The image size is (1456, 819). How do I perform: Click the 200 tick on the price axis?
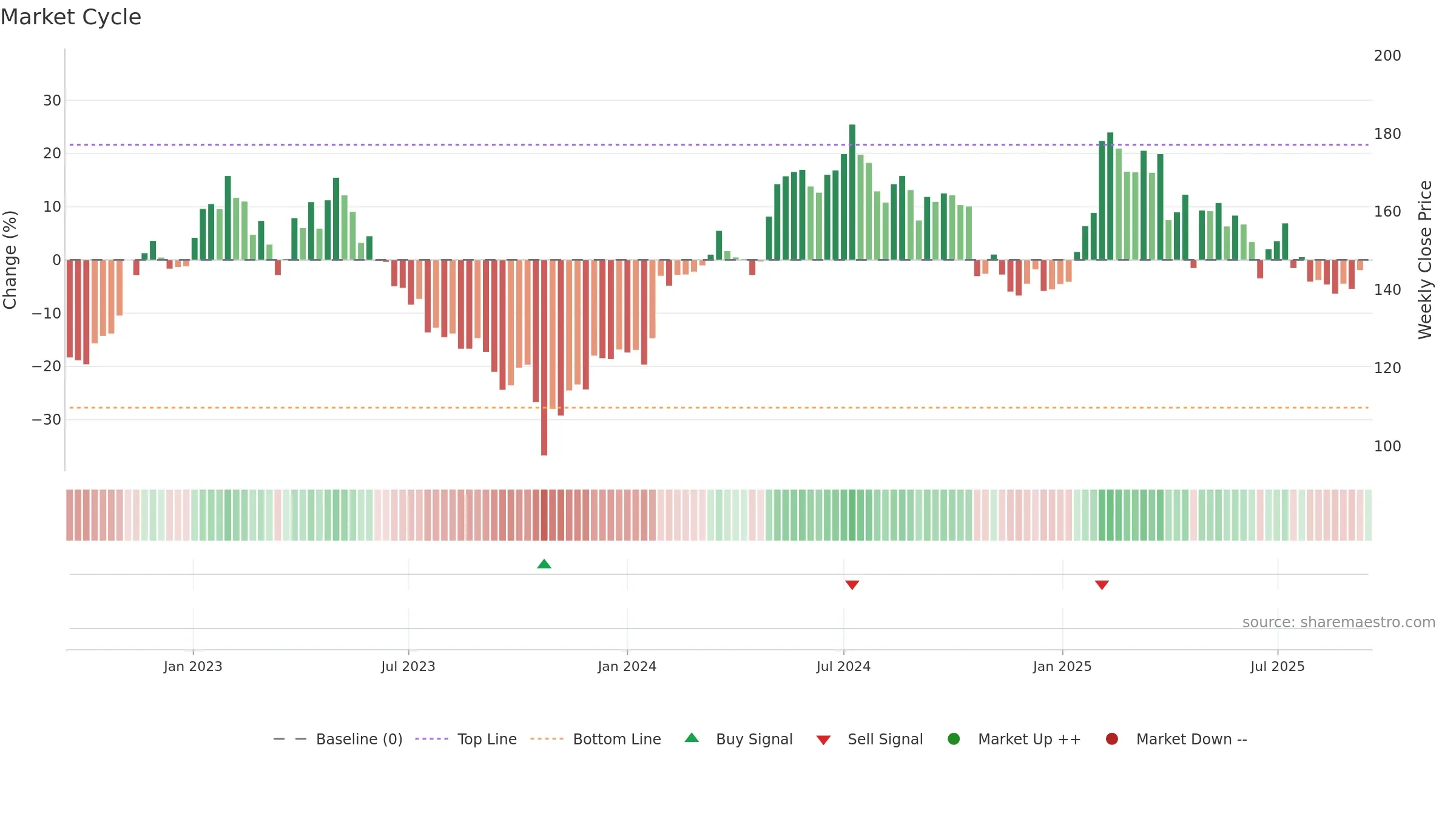1387,56
